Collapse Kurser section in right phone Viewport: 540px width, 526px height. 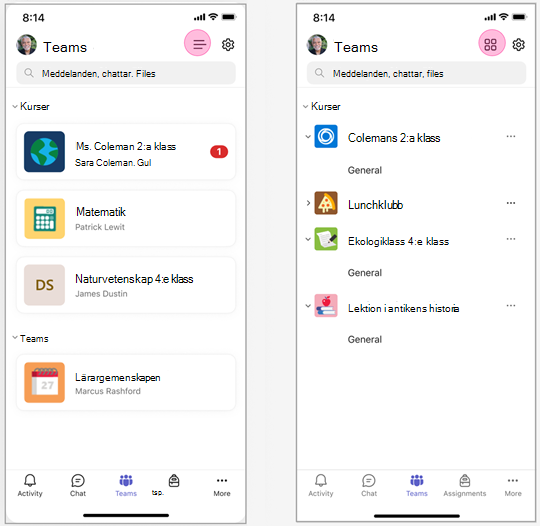coord(305,106)
